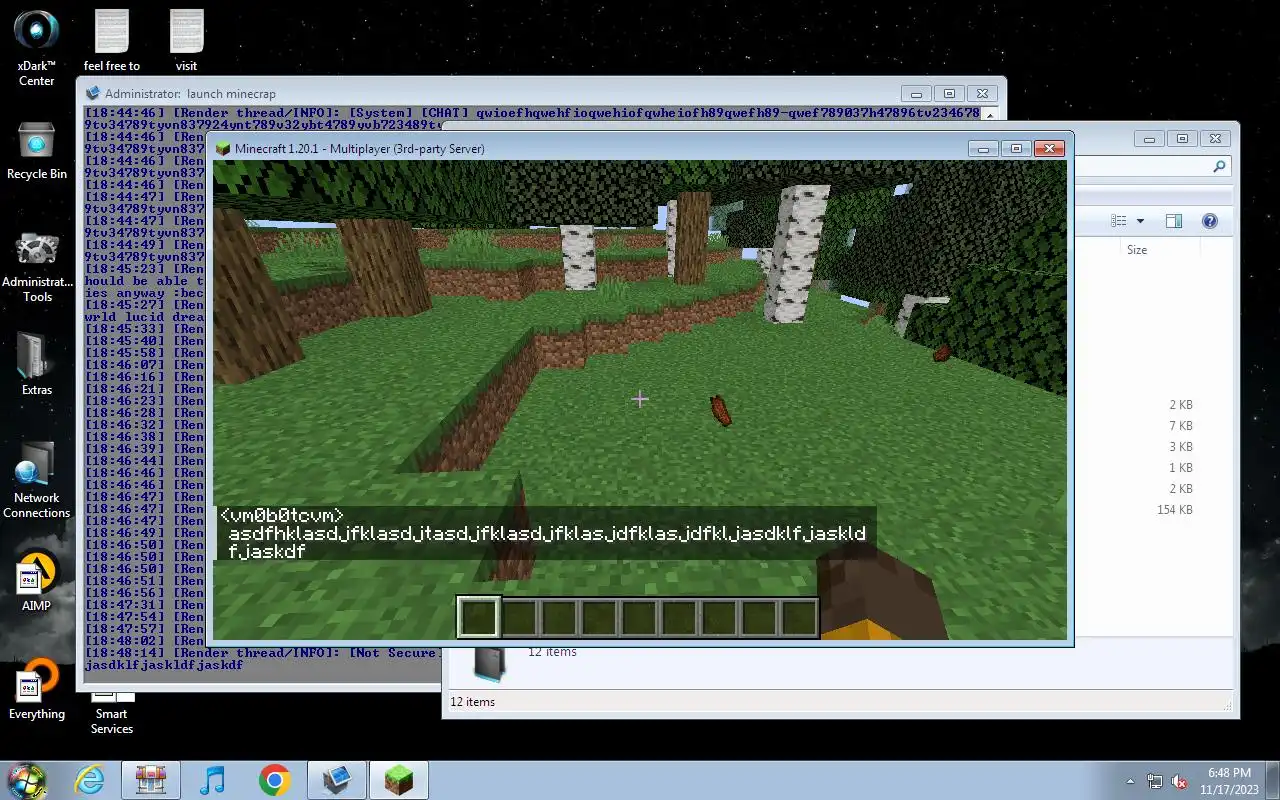Toggle the Explorer preview pane button
1280x800 pixels.
1174,221
